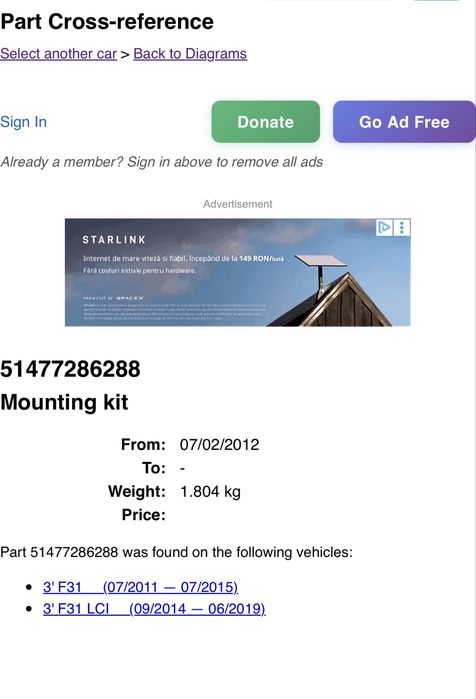Image resolution: width=476 pixels, height=699 pixels.
Task: Click the Advertisement label above the banner
Action: tap(238, 204)
